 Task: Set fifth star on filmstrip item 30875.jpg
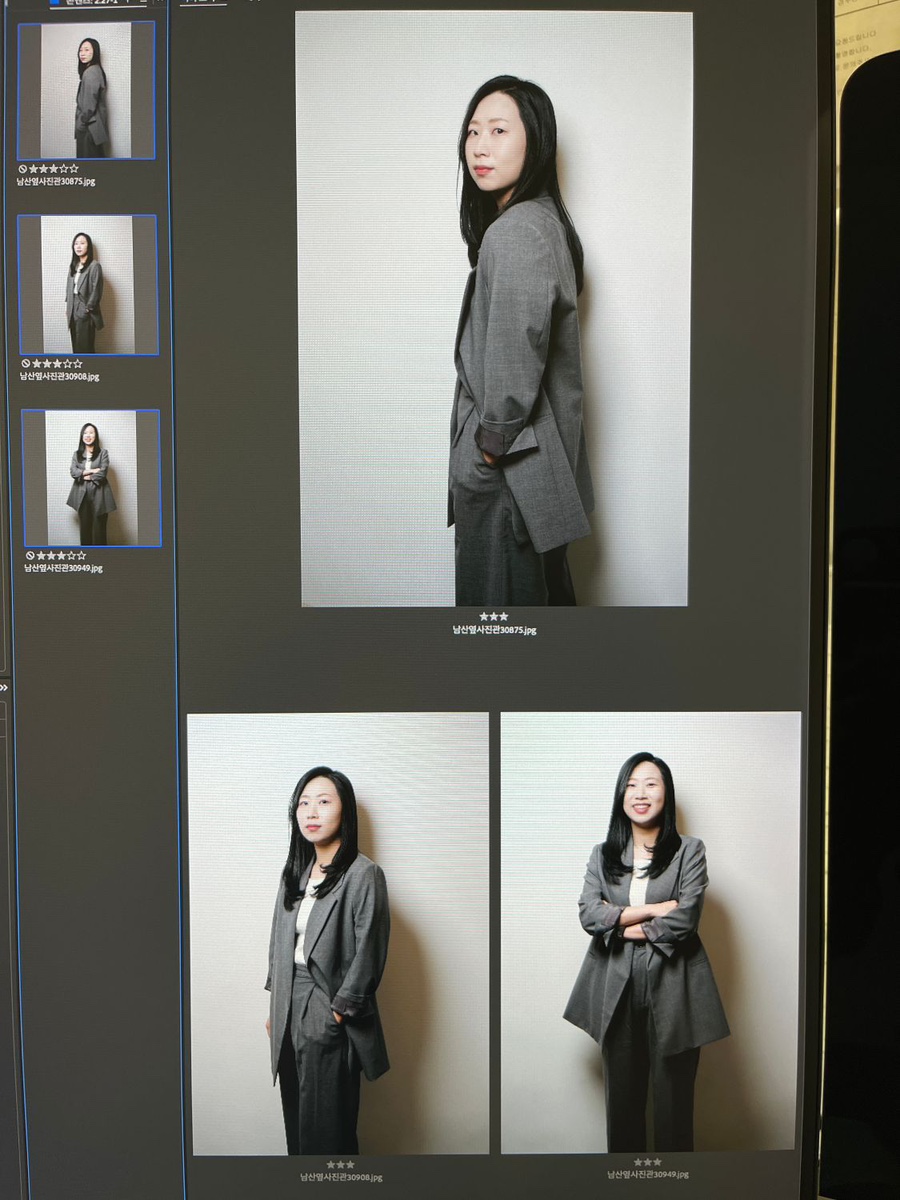pyautogui.click(x=74, y=169)
